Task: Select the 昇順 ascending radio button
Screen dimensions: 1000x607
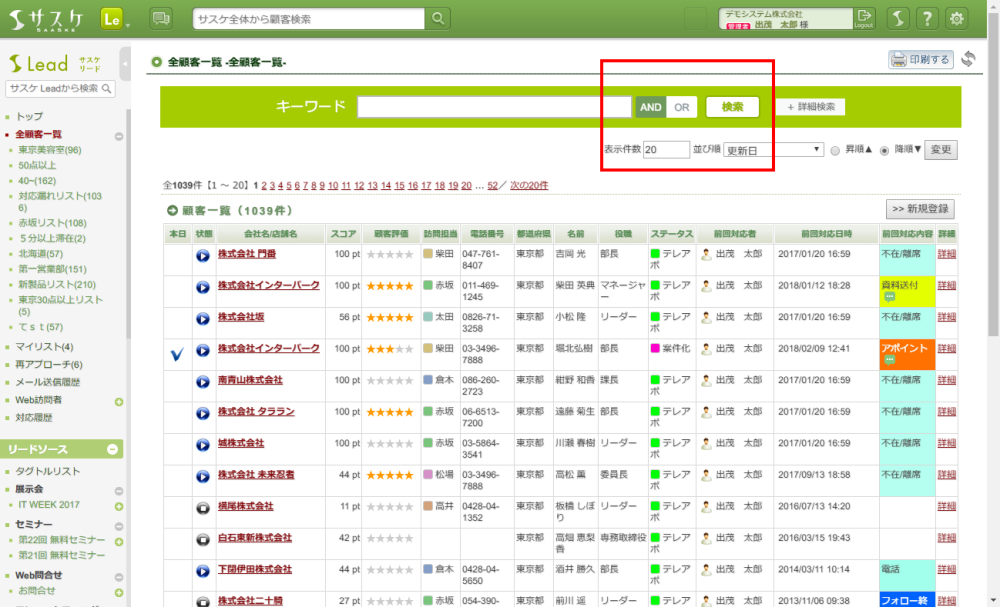Action: 835,150
